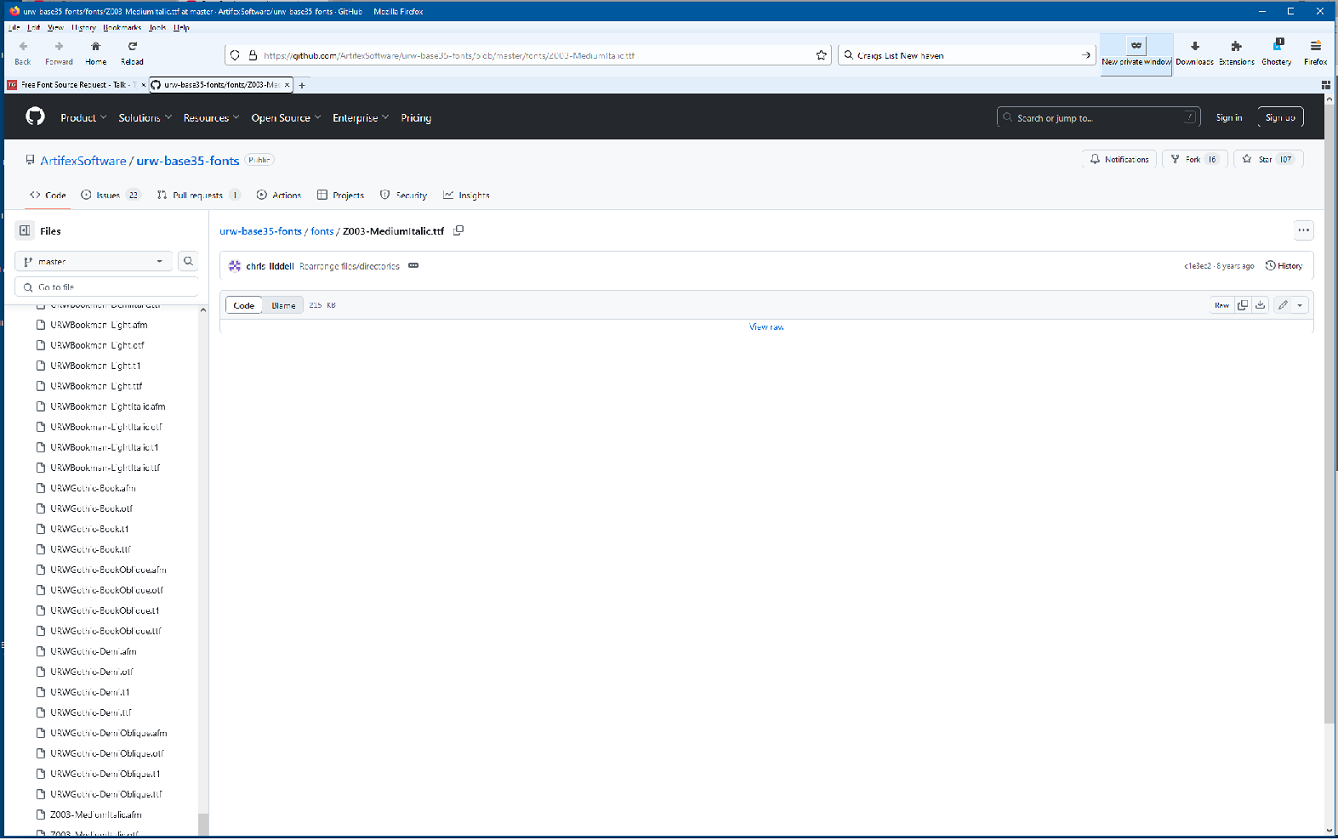Open the Pull requests tab
This screenshot has width=1338, height=840.
coord(199,195)
